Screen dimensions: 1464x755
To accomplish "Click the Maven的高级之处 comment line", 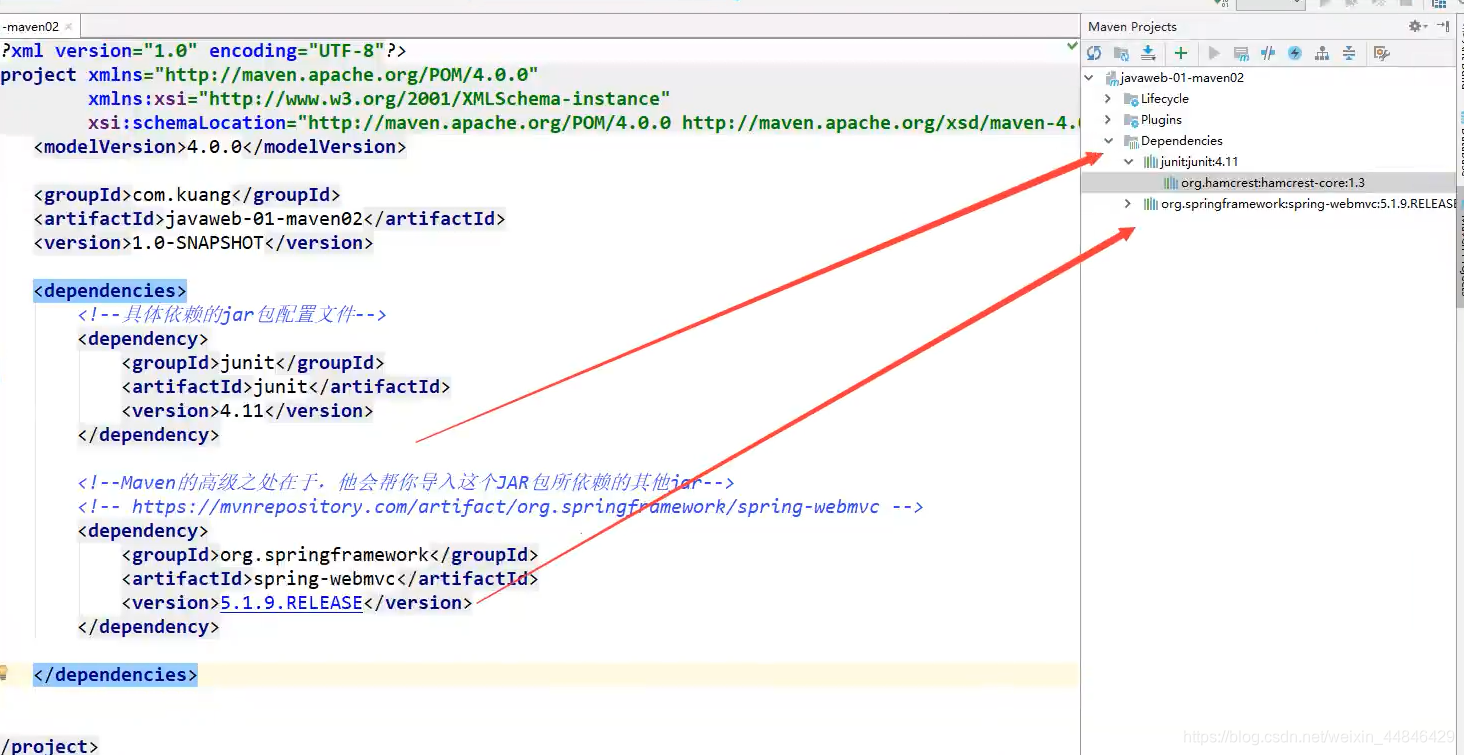I will click(x=406, y=483).
